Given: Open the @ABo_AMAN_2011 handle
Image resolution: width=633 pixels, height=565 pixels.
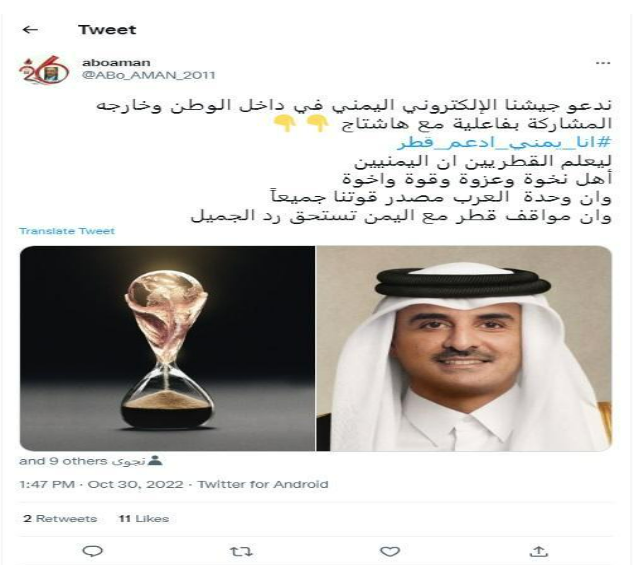Looking at the screenshot, I should (148, 75).
